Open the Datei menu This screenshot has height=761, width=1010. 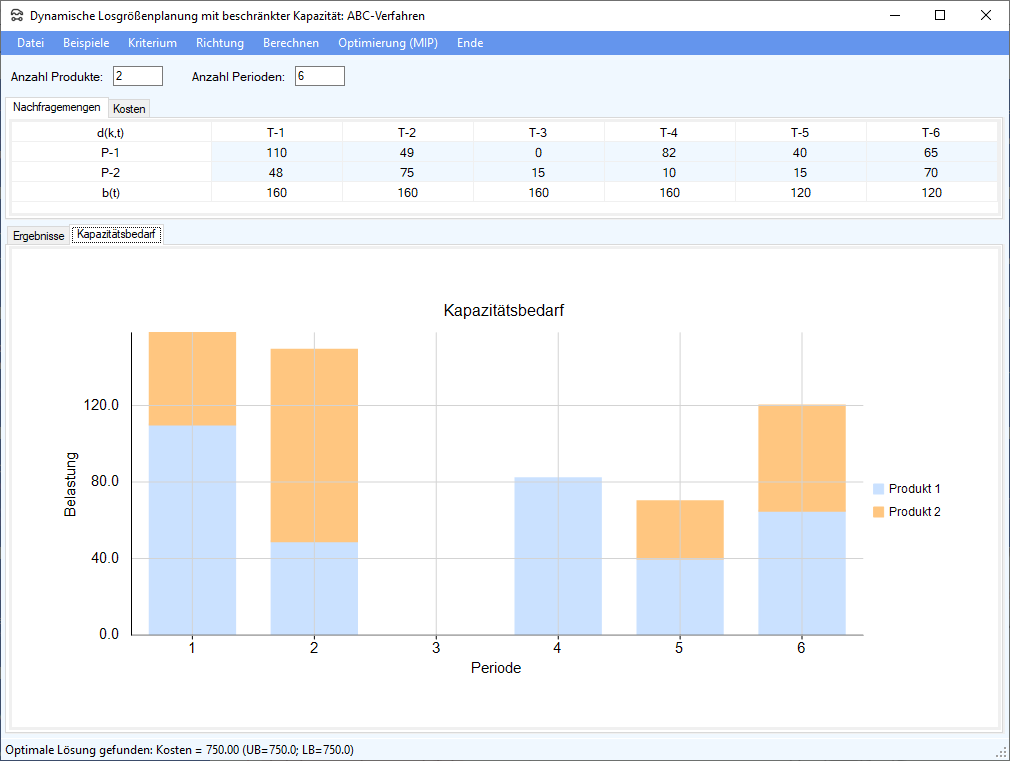31,43
